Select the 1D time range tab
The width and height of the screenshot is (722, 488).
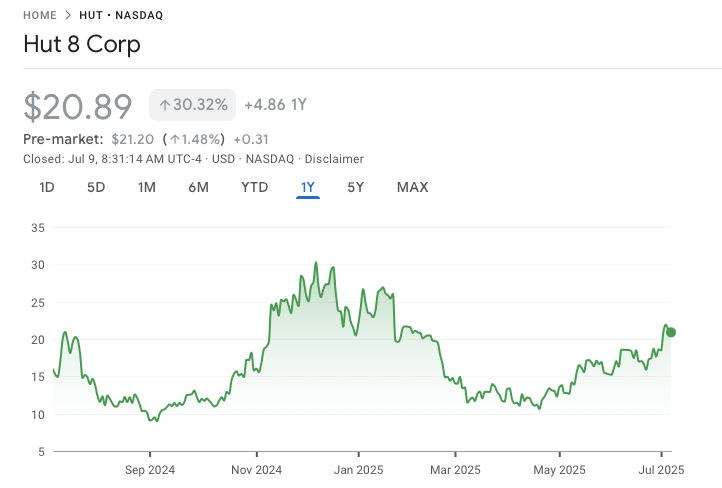click(x=47, y=187)
